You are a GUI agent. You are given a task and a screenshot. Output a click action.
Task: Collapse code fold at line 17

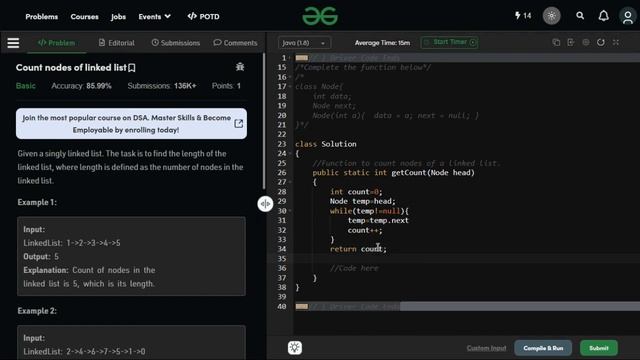pos(290,87)
